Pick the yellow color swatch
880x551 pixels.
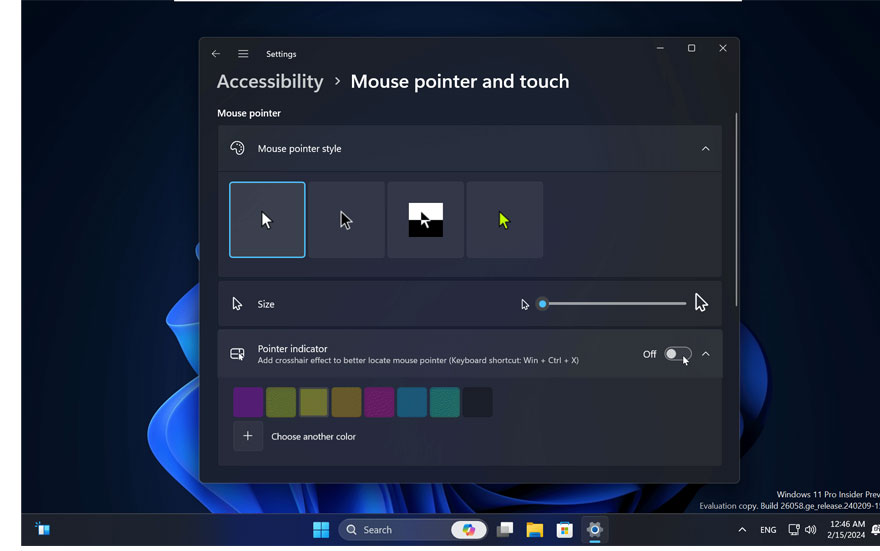click(x=314, y=402)
